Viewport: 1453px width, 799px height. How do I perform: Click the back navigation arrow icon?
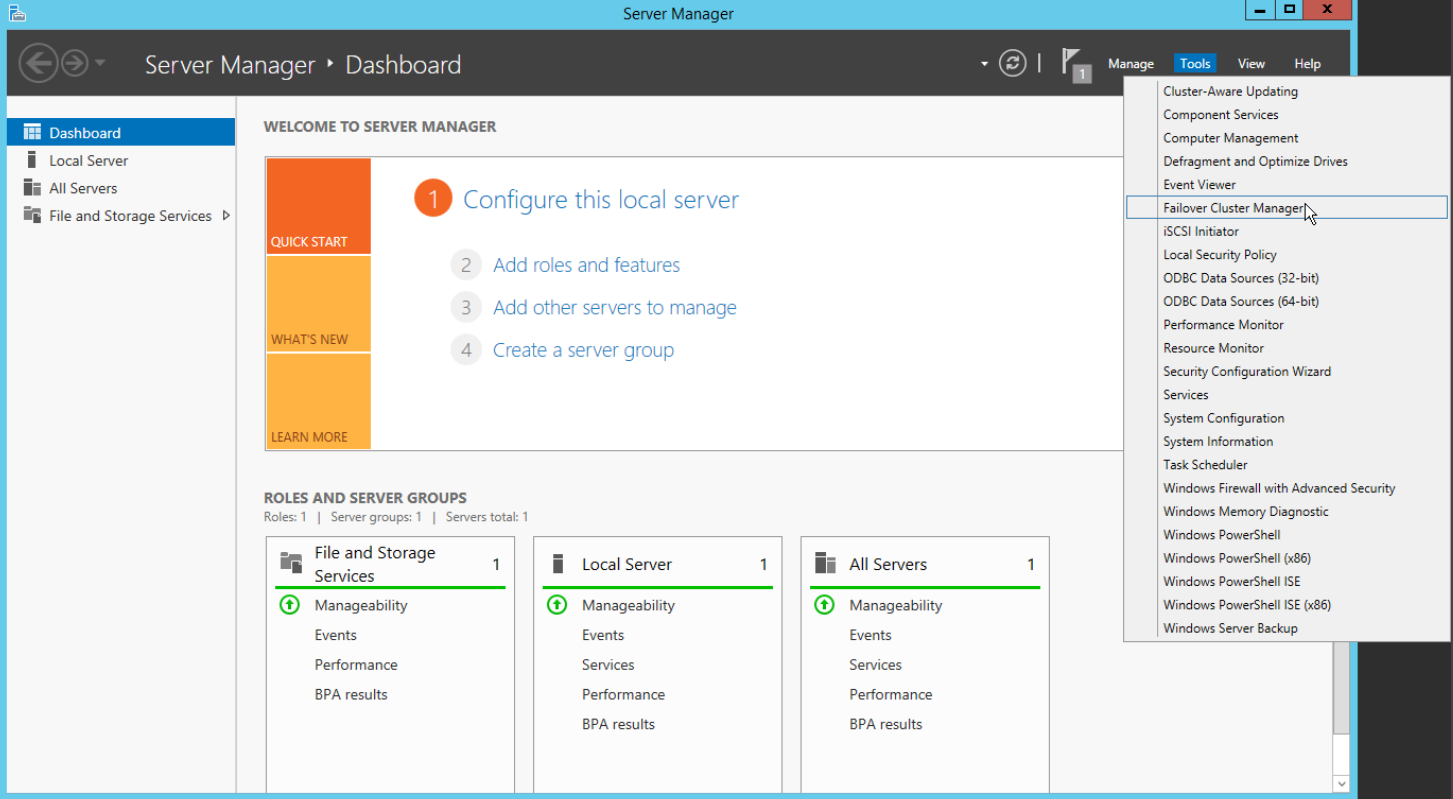[38, 64]
